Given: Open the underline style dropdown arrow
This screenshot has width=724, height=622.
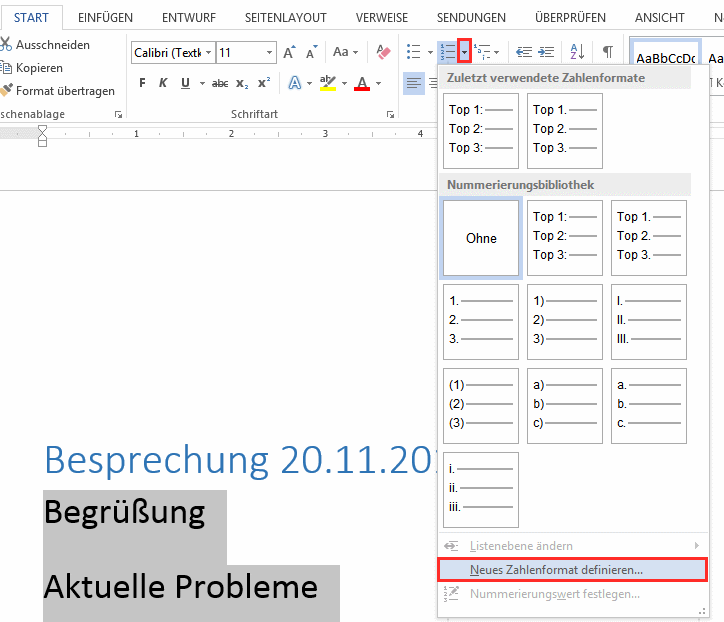Looking at the screenshot, I should (x=202, y=84).
